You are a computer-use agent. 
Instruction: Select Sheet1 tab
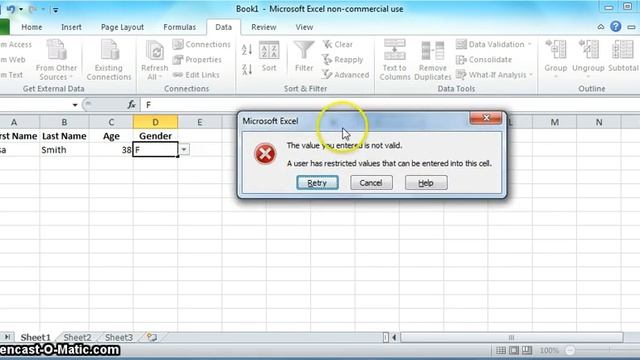[x=36, y=337]
